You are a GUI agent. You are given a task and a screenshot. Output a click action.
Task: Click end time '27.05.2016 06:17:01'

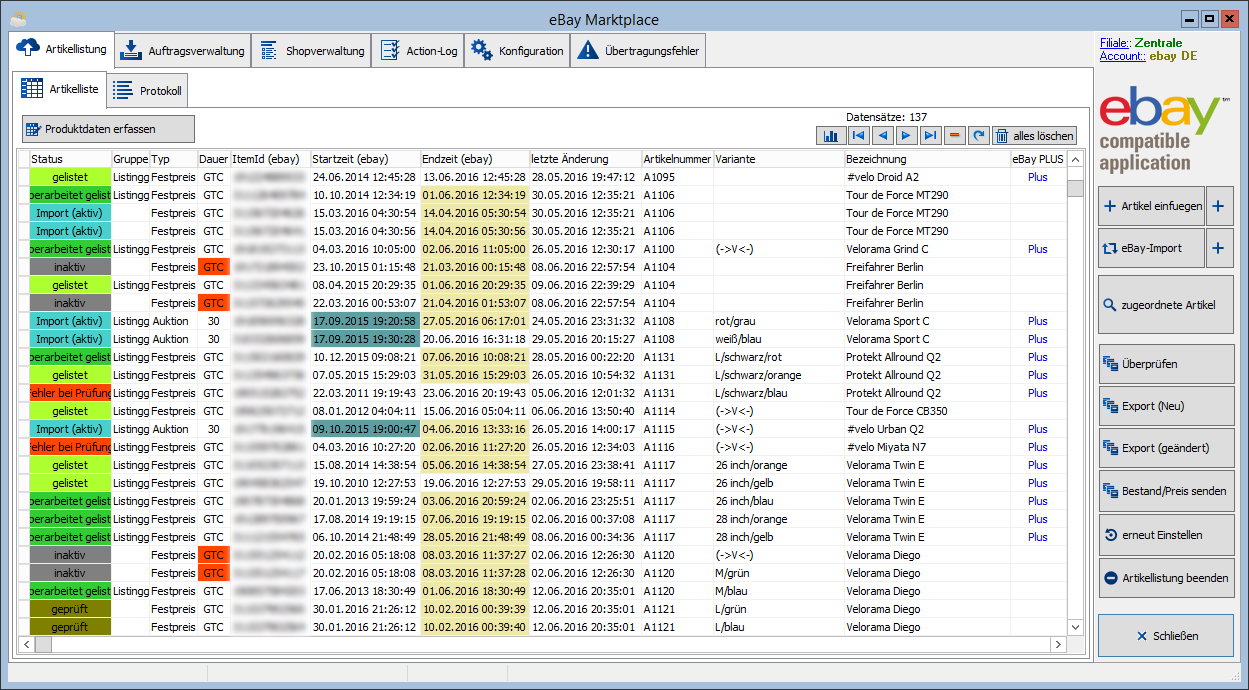[475, 321]
